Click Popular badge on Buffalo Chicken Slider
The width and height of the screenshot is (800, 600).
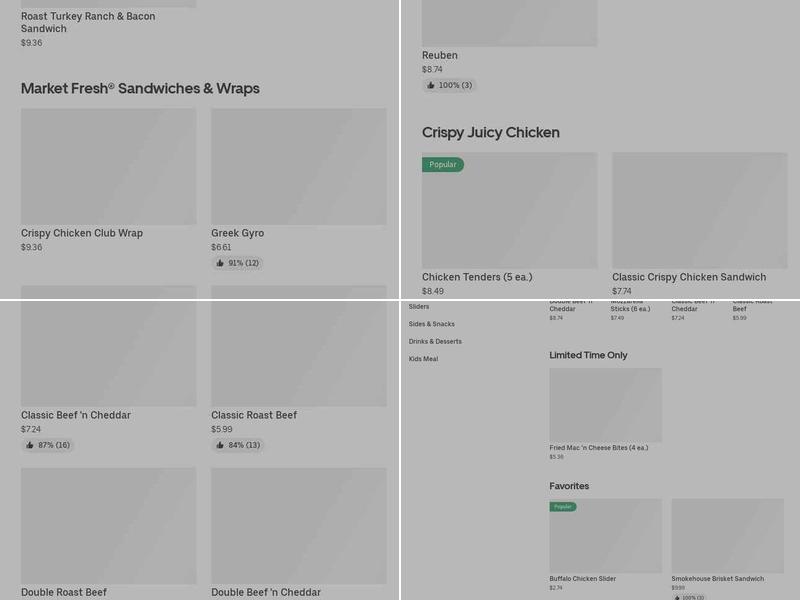tap(563, 507)
